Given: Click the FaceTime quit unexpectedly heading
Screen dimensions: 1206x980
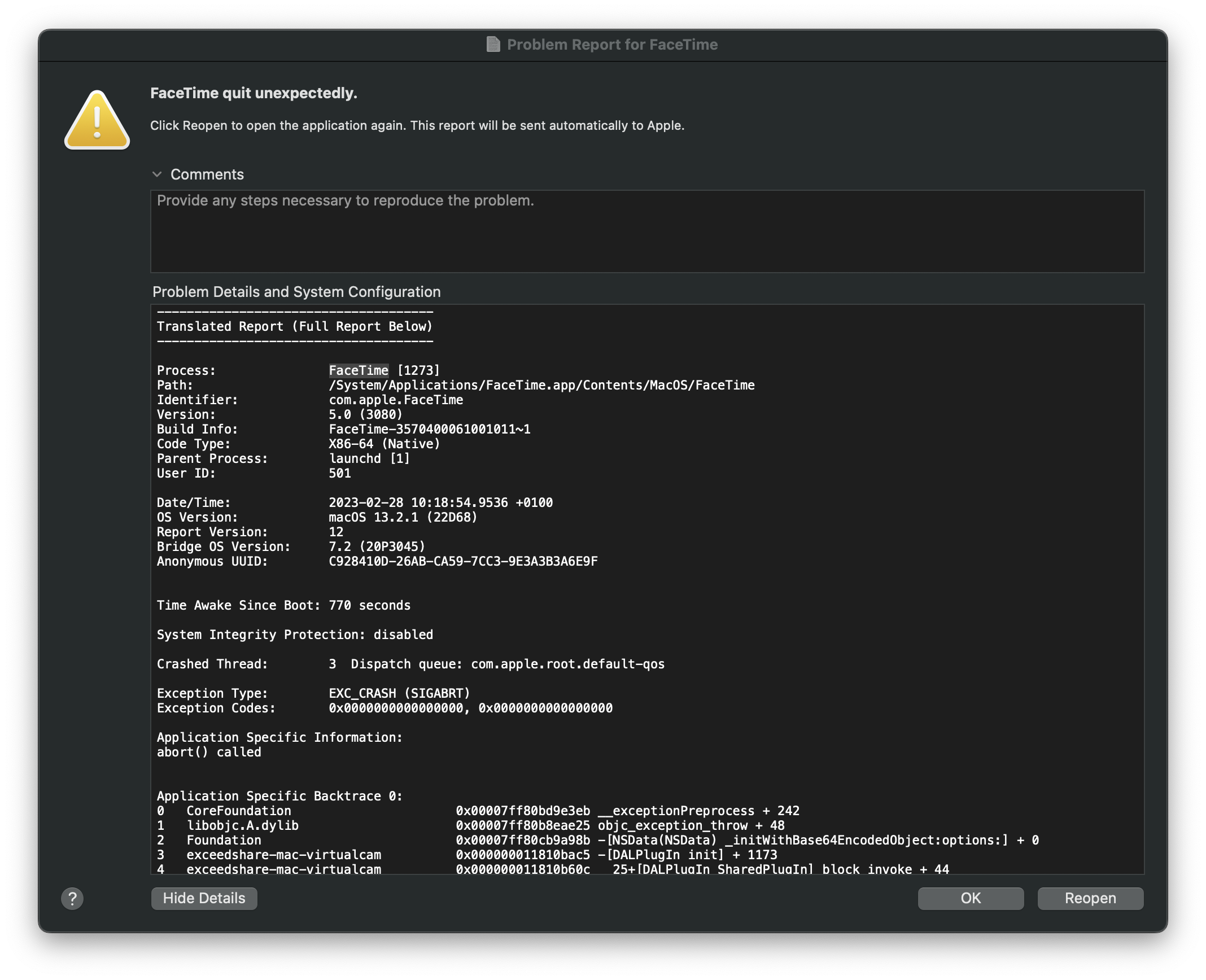Looking at the screenshot, I should click(254, 93).
